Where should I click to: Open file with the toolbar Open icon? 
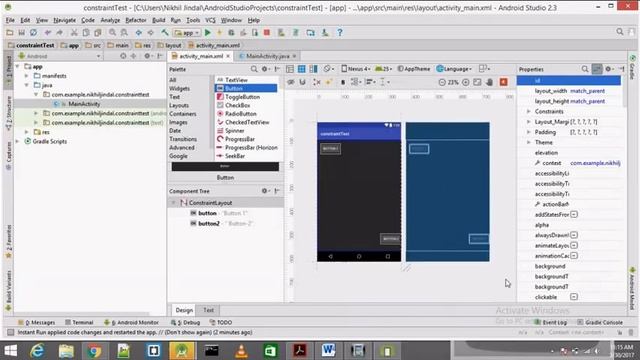point(10,33)
